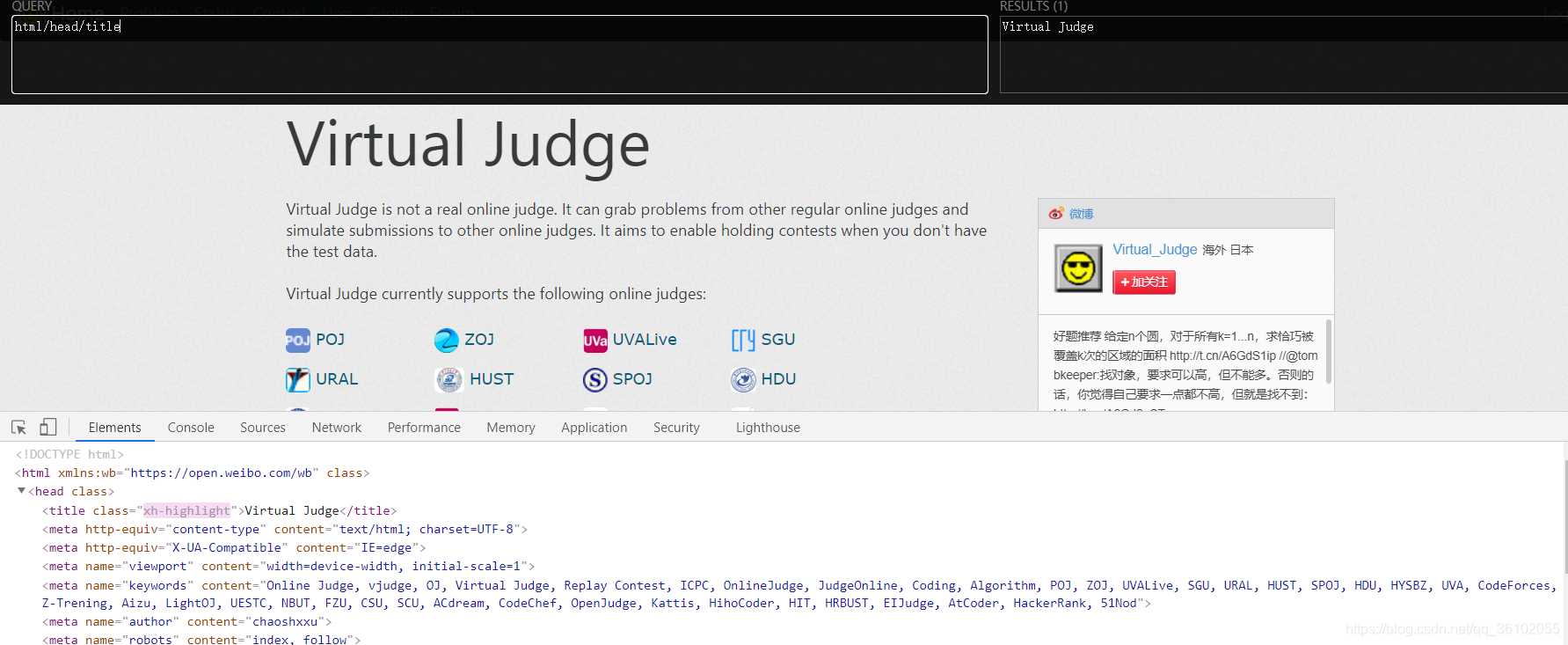This screenshot has height=645, width=1568.
Task: Click the SPOJ judge icon
Action: coord(595,379)
